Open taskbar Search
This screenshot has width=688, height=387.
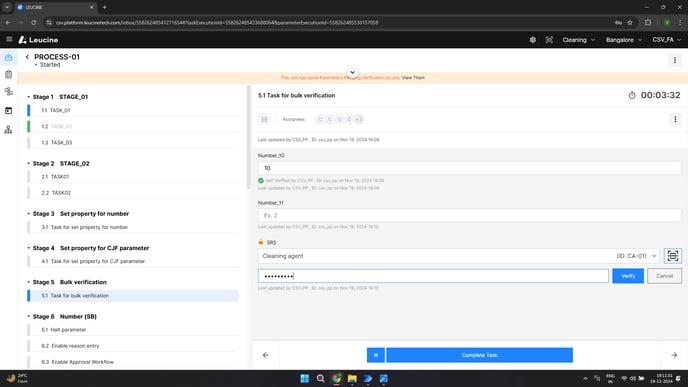tap(321, 378)
